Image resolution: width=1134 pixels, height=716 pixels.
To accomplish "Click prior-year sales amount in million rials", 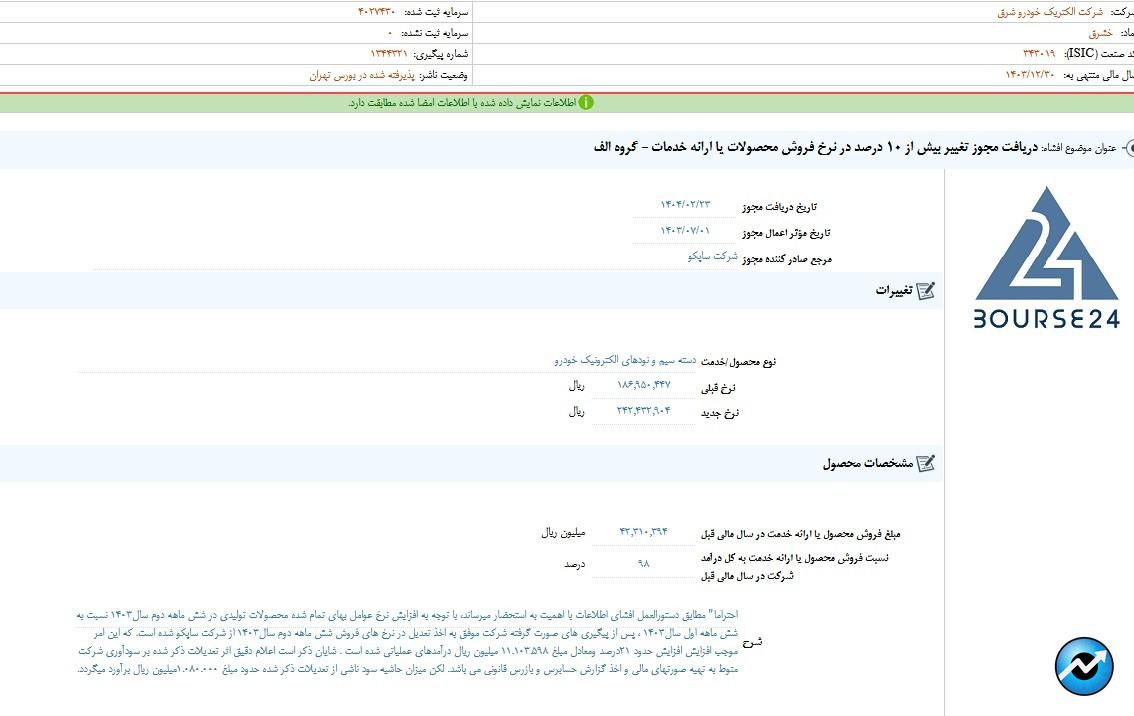I will coord(643,532).
